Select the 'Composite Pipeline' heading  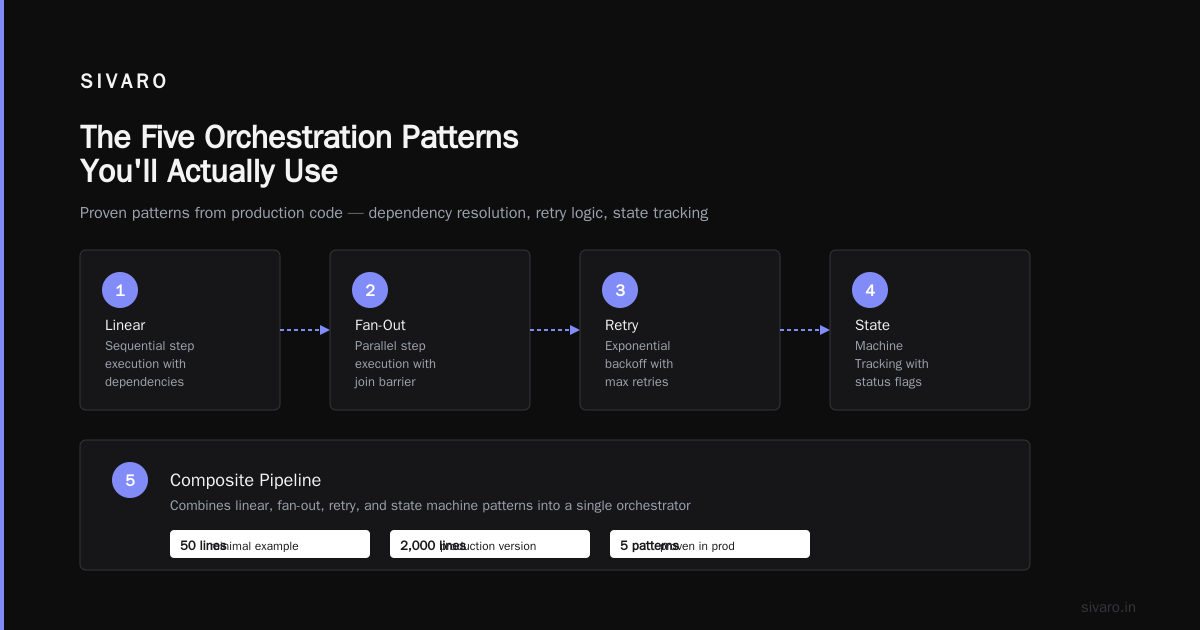click(x=246, y=480)
